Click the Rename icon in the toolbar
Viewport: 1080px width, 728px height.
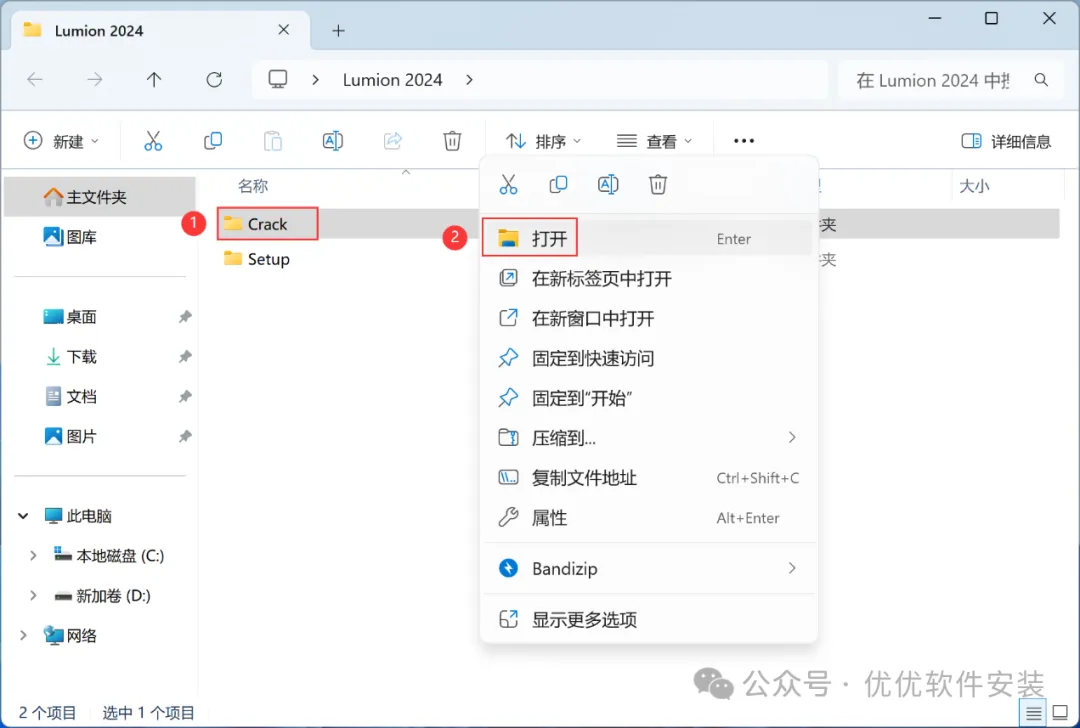pos(333,141)
